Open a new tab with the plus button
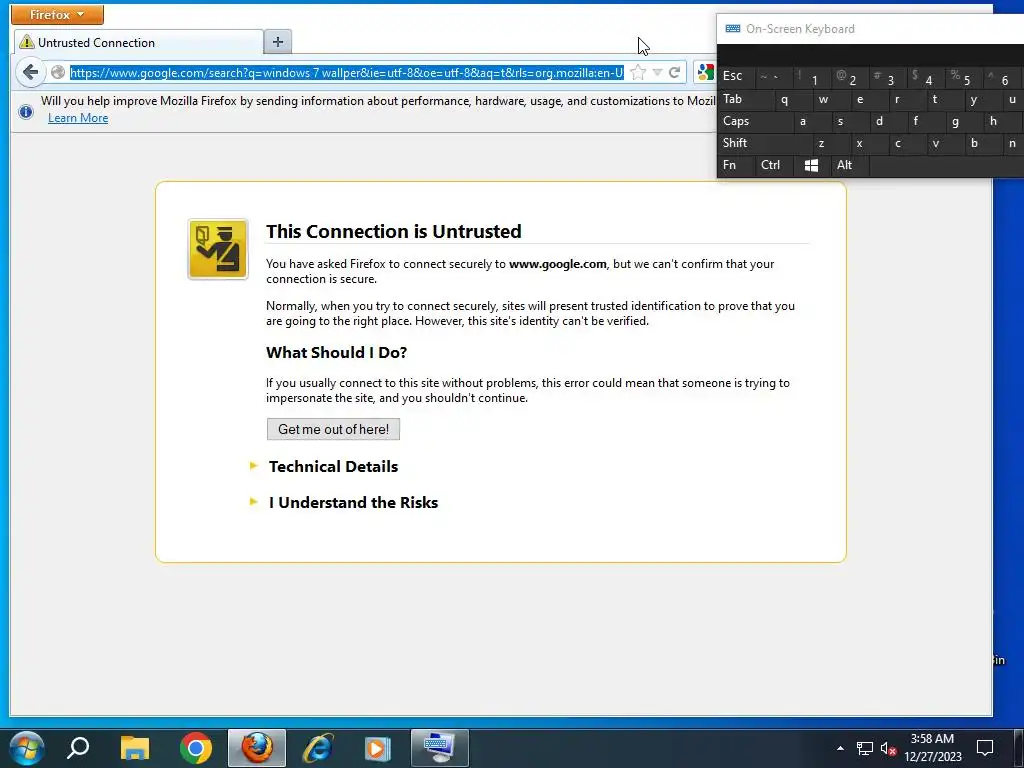The height and width of the screenshot is (768, 1024). coord(278,42)
